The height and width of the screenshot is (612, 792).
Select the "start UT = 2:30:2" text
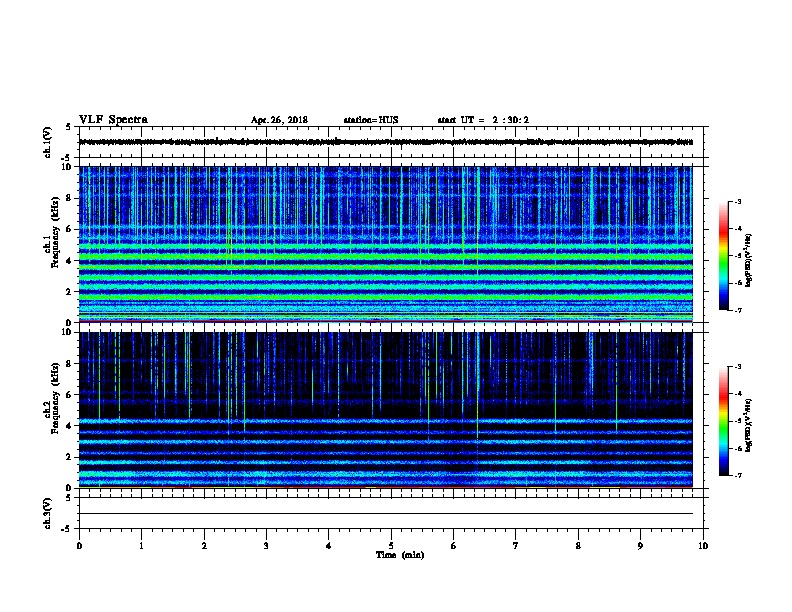(x=483, y=120)
